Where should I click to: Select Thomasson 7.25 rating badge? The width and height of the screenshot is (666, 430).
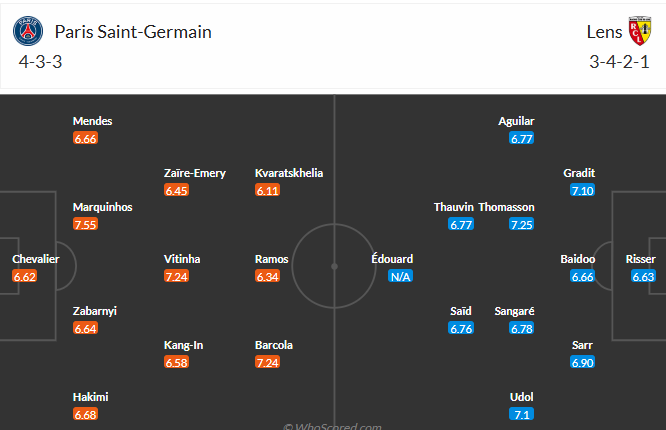pos(522,224)
